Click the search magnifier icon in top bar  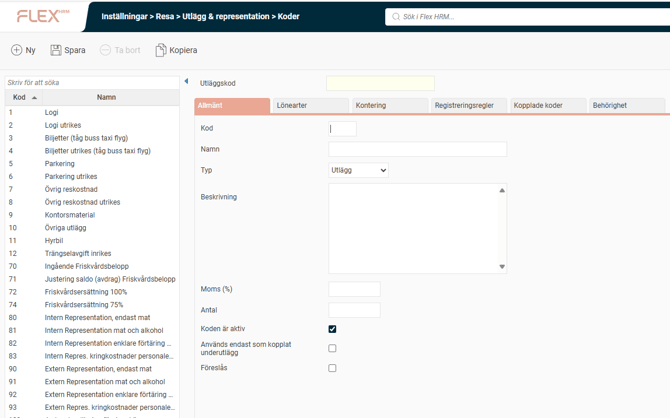click(397, 17)
